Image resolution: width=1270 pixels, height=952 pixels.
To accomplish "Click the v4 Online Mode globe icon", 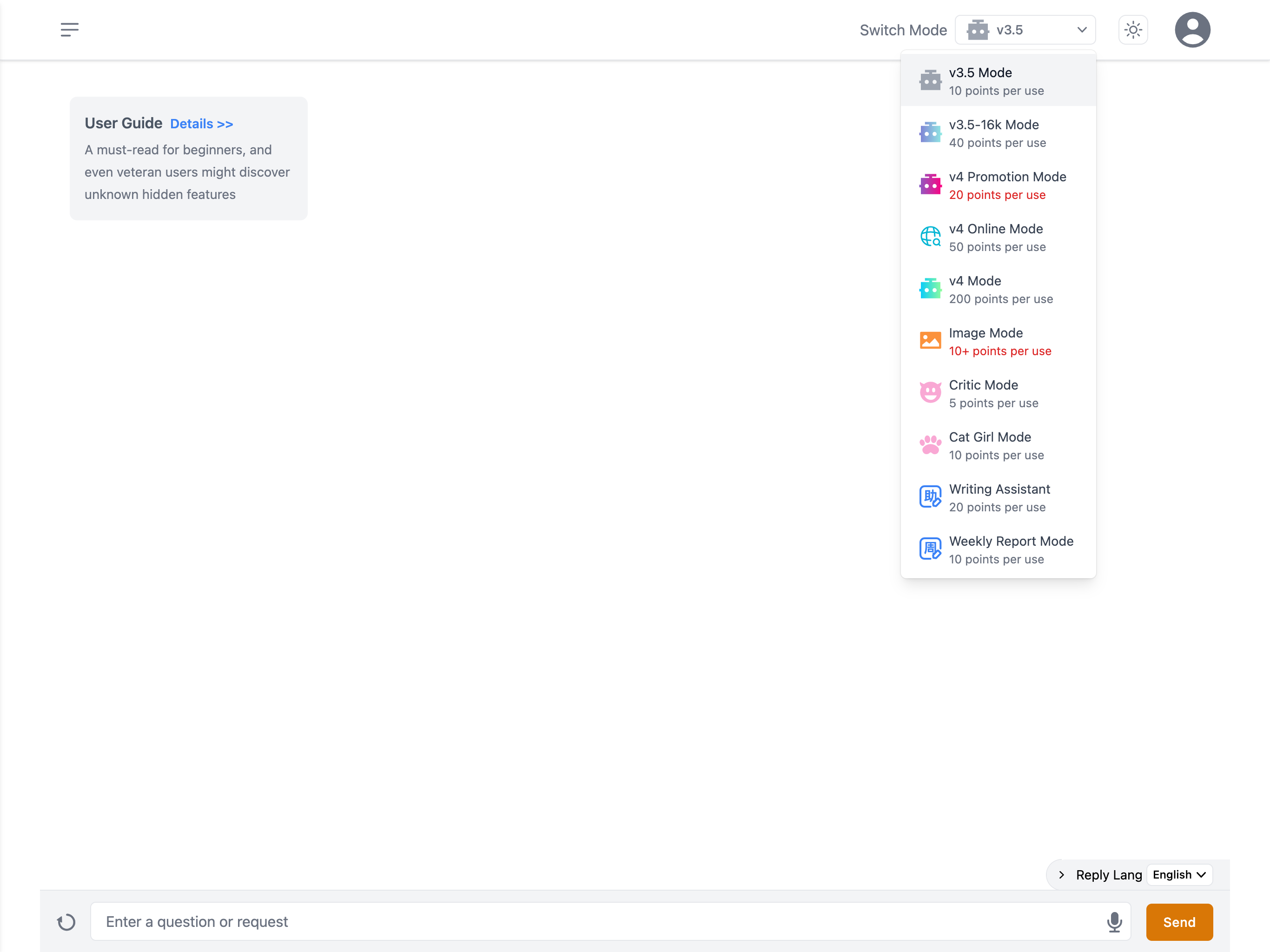I will pos(930,237).
